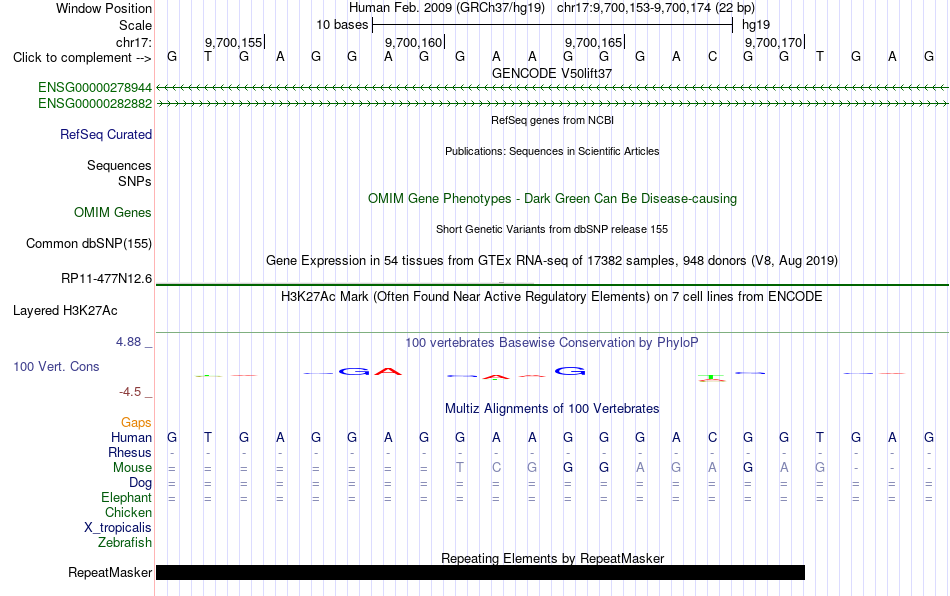The image size is (950, 596).
Task: Select the SNPs track label
Action: (x=135, y=181)
